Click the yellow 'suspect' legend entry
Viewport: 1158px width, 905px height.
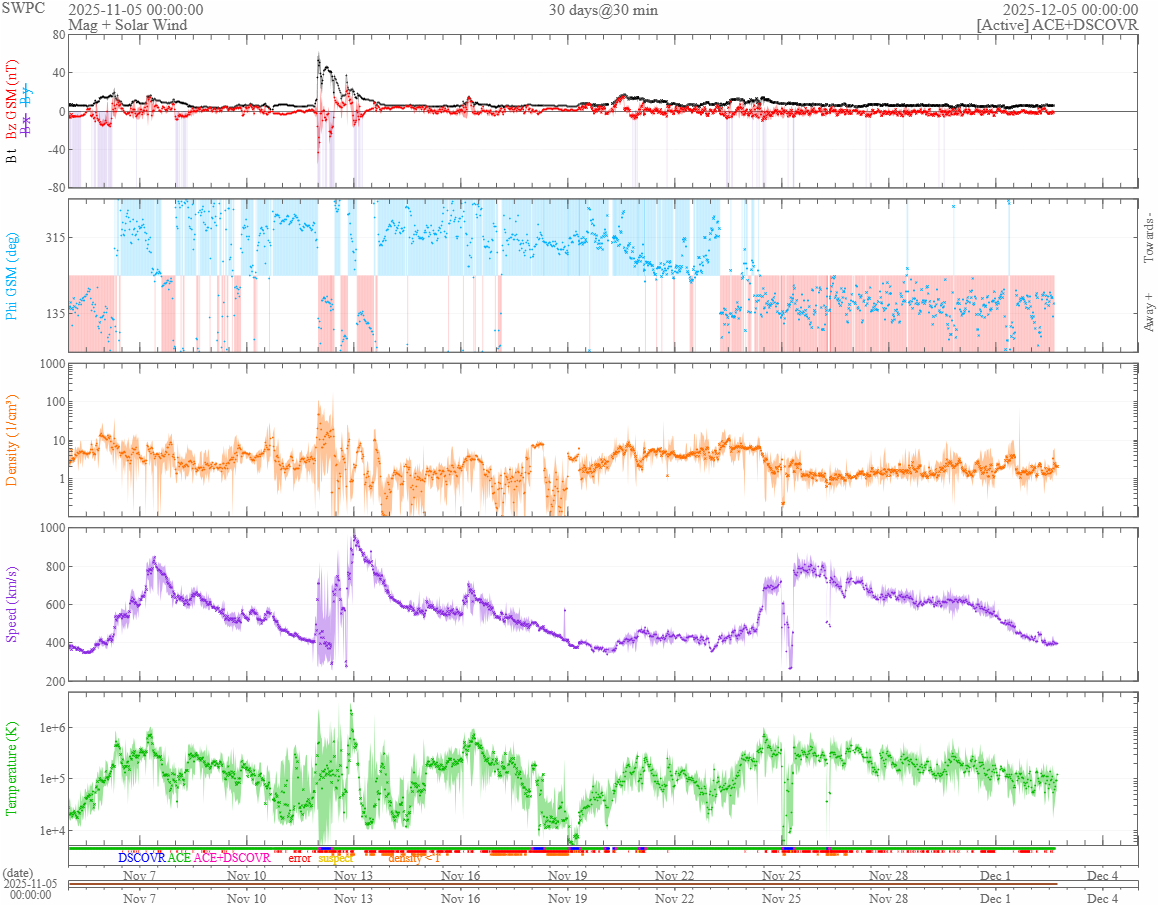tap(336, 858)
